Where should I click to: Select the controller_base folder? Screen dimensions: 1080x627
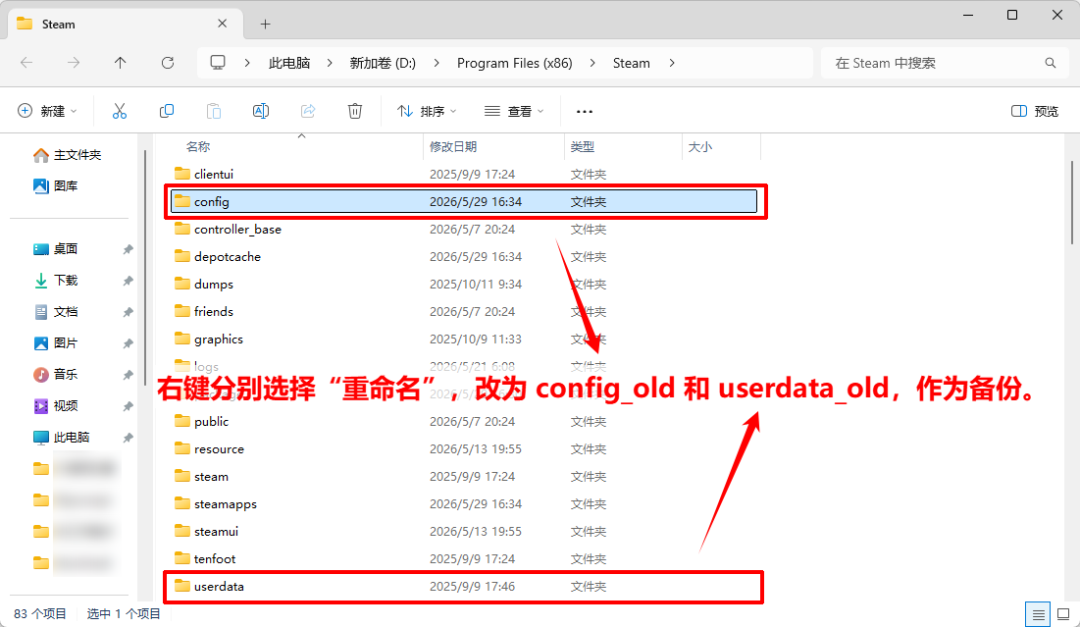coord(464,229)
